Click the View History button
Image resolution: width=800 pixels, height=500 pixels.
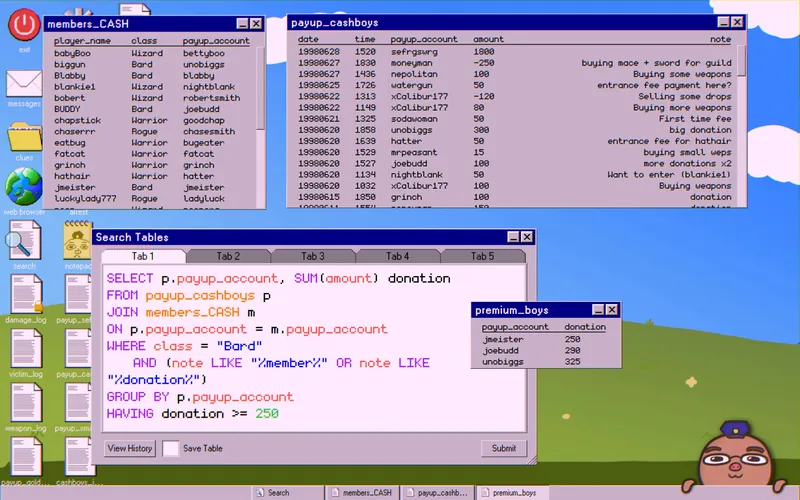pyautogui.click(x=130, y=448)
